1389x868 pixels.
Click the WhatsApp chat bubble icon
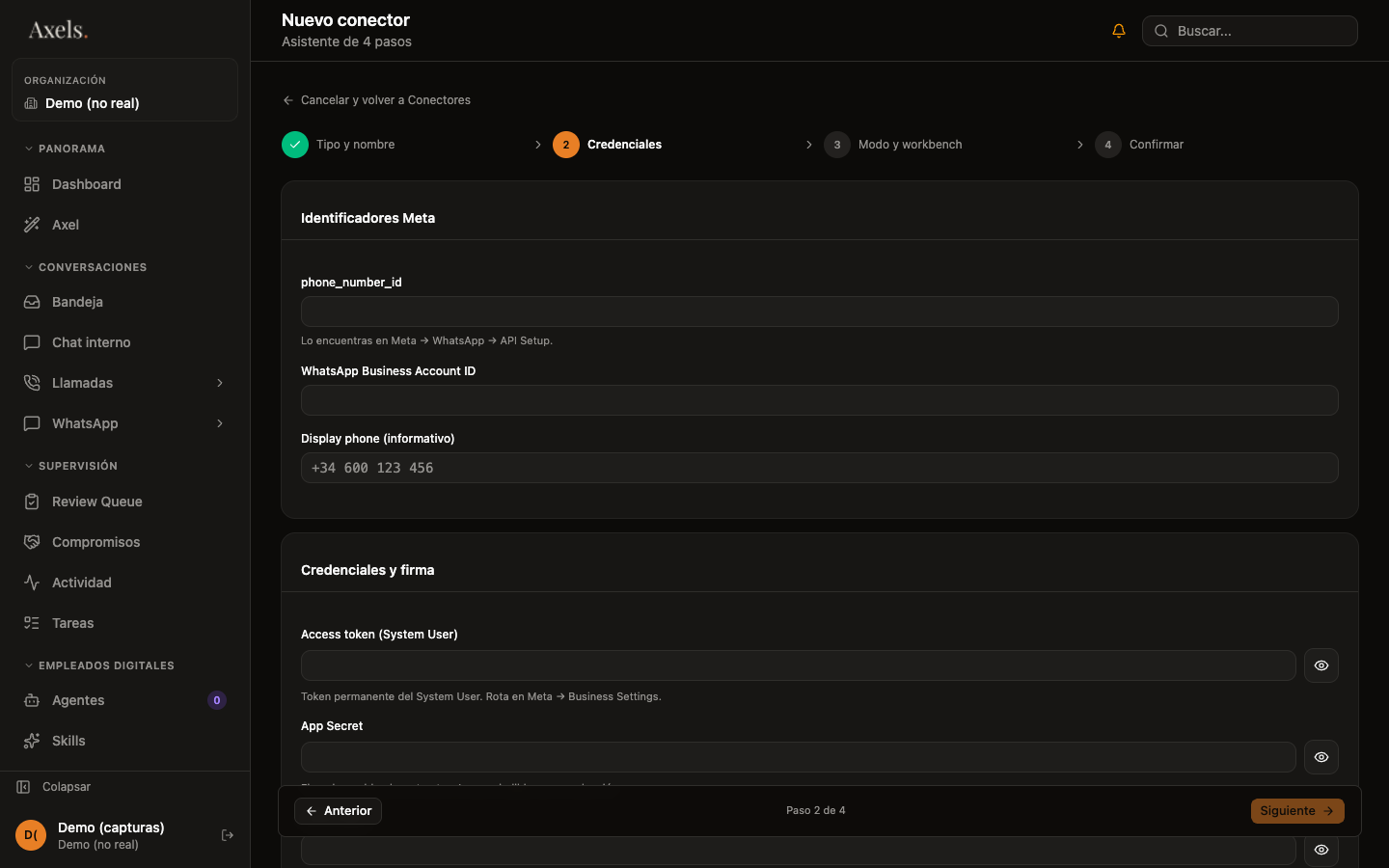click(32, 423)
